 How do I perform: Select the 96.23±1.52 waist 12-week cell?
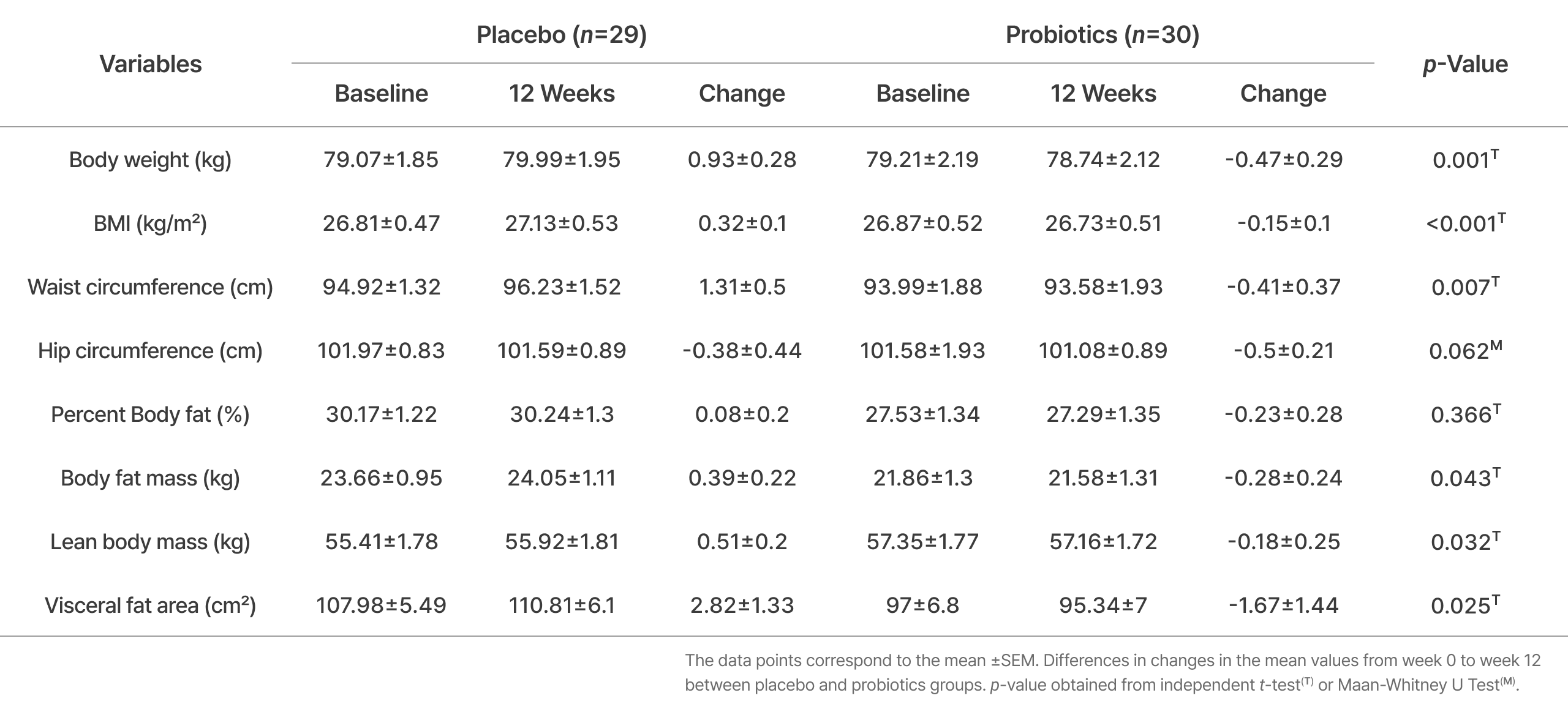562,287
